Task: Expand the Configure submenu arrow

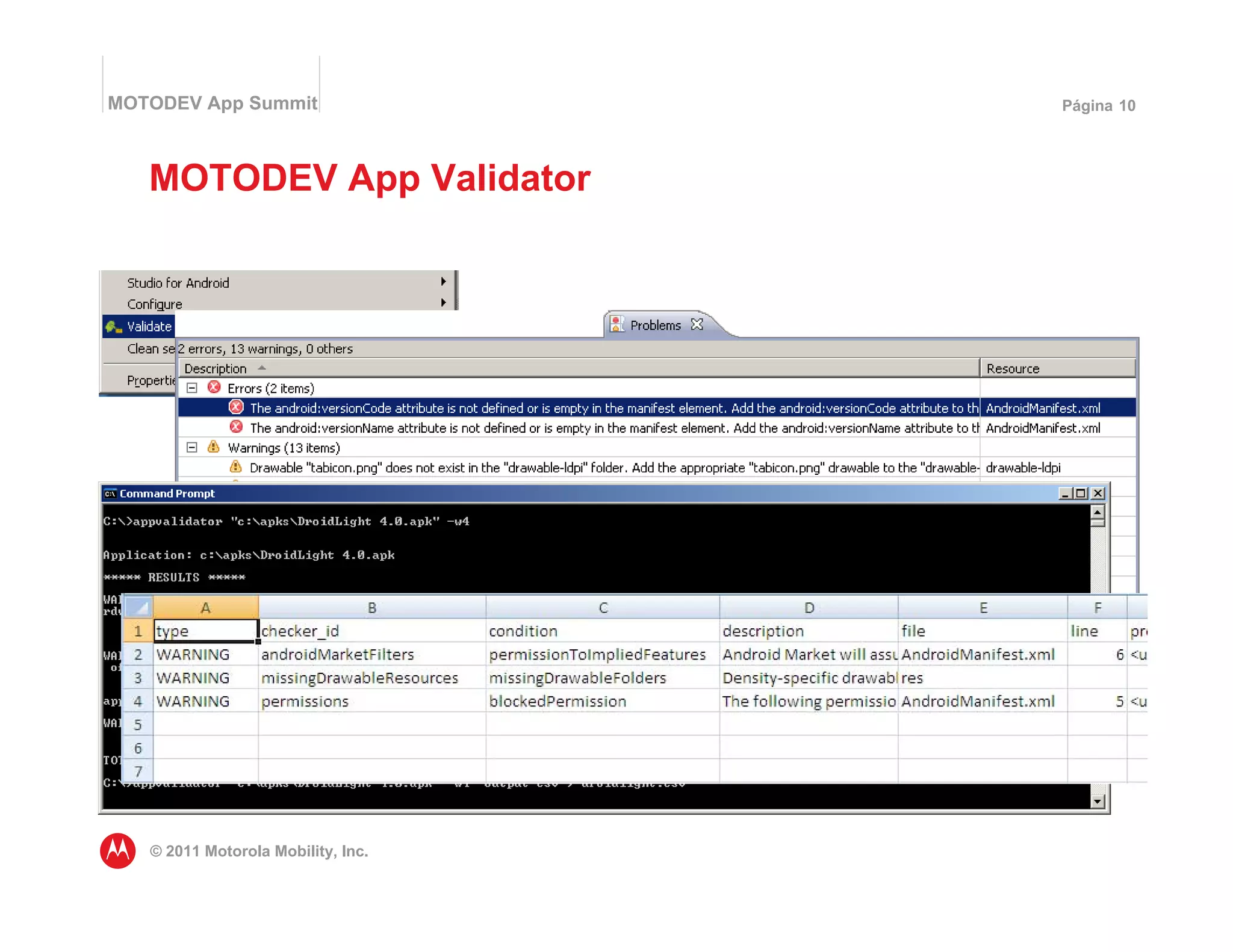Action: pyautogui.click(x=443, y=303)
